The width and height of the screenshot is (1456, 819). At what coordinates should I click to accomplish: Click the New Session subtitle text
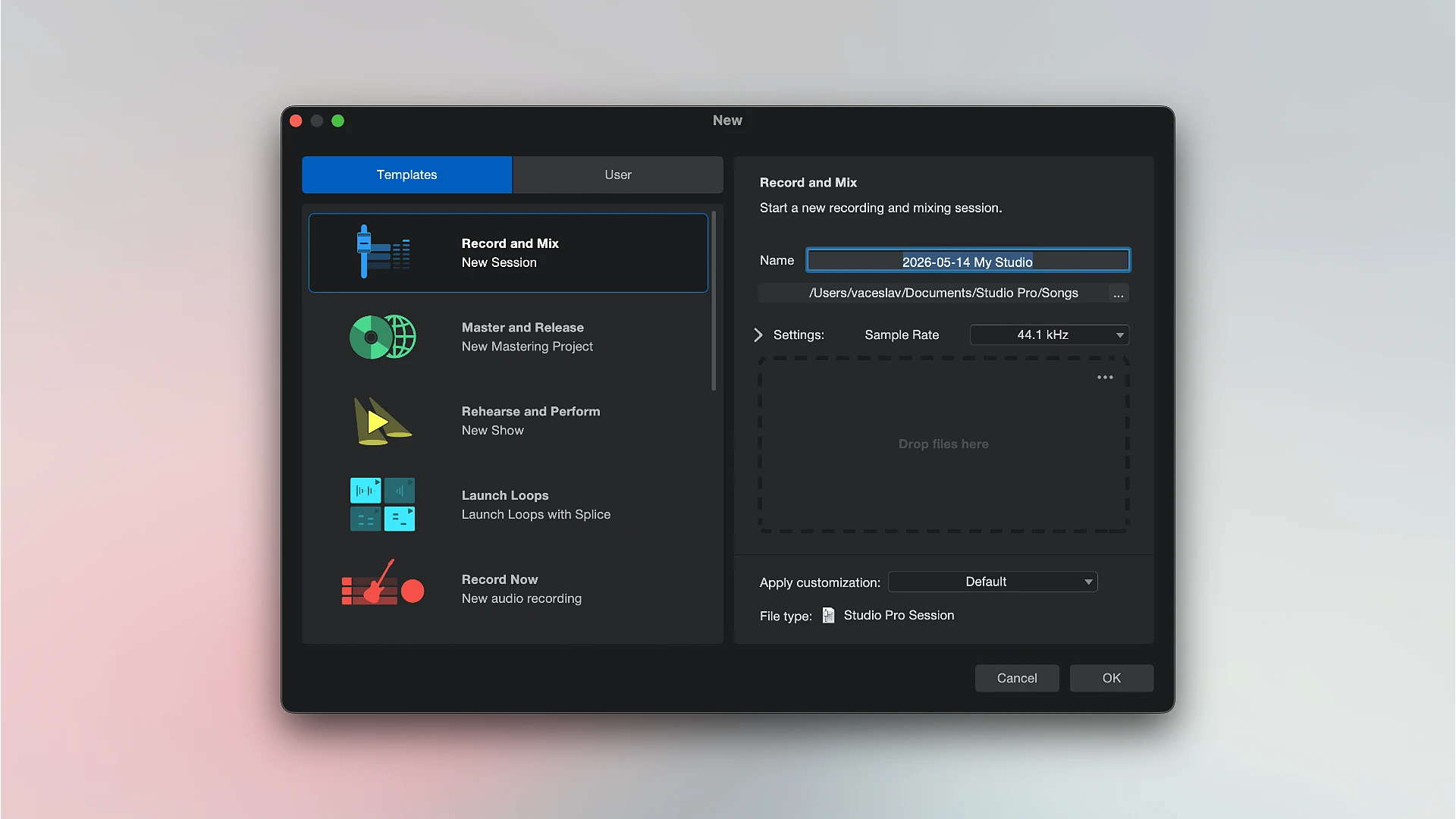tap(499, 262)
